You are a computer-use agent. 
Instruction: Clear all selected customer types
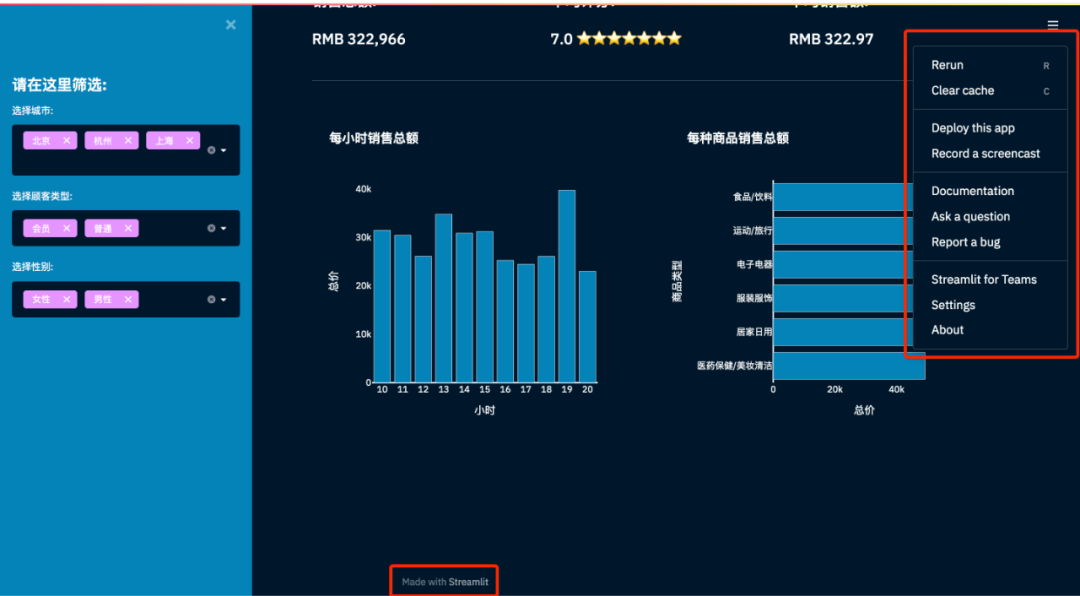tap(211, 228)
